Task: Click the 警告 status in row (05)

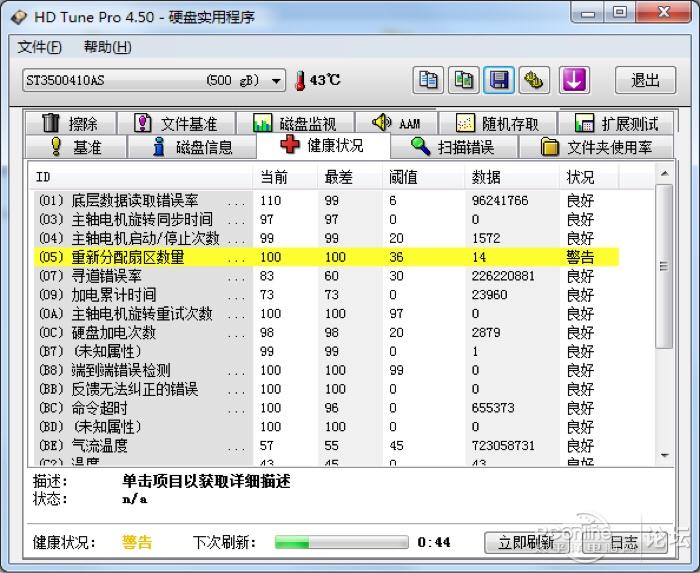Action: (580, 257)
